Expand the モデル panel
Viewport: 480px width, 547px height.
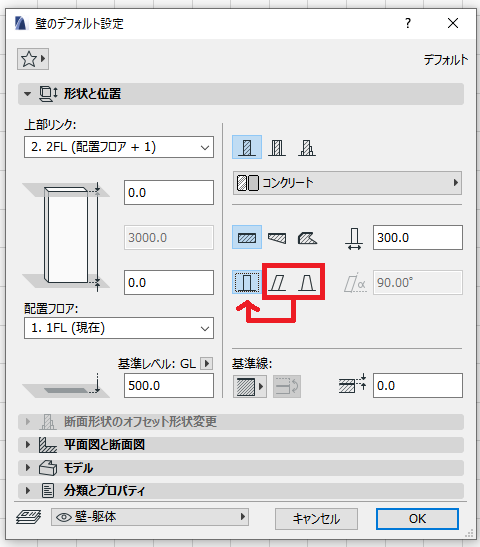[241, 468]
